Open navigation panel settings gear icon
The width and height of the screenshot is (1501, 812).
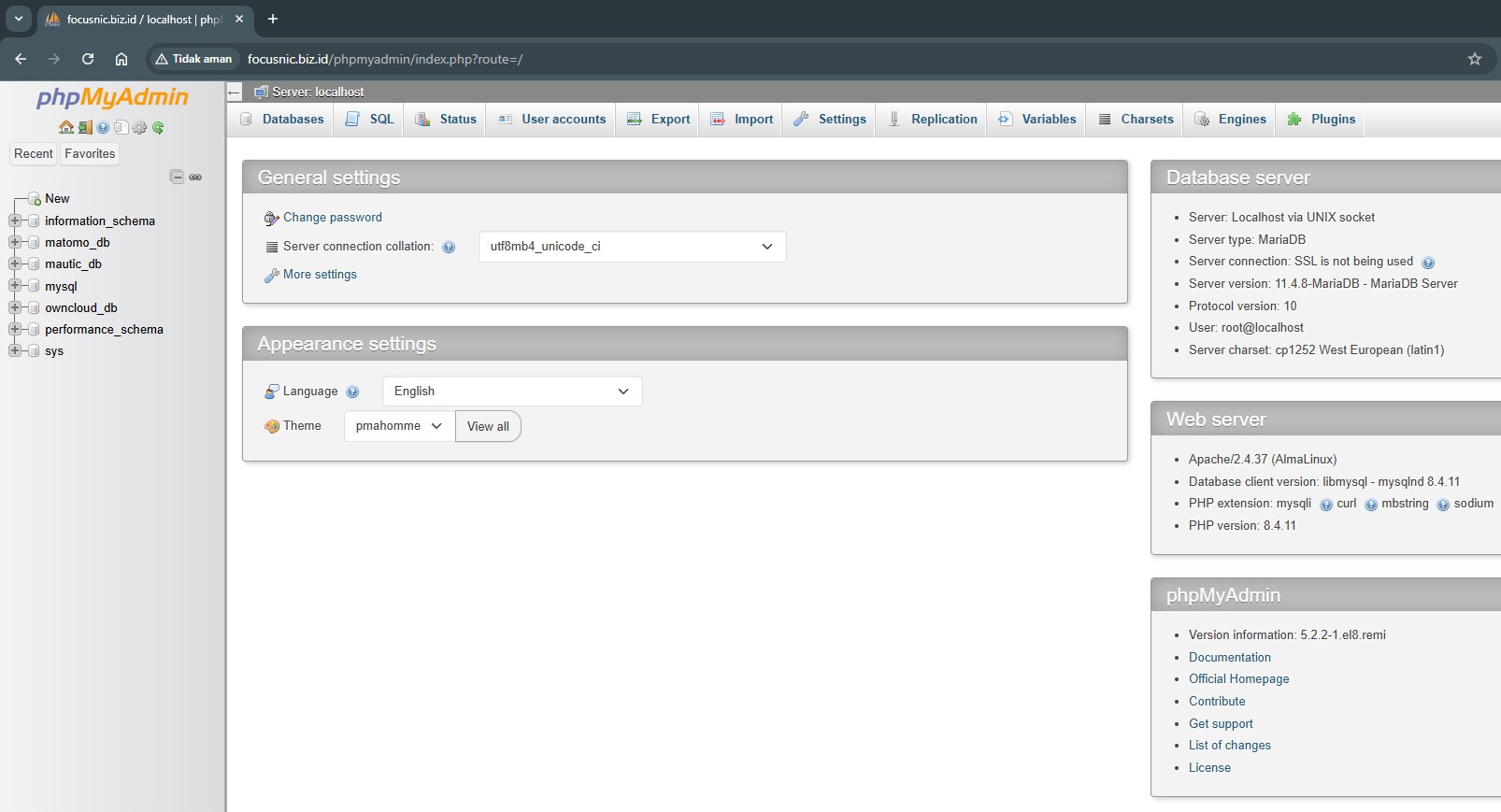click(139, 127)
